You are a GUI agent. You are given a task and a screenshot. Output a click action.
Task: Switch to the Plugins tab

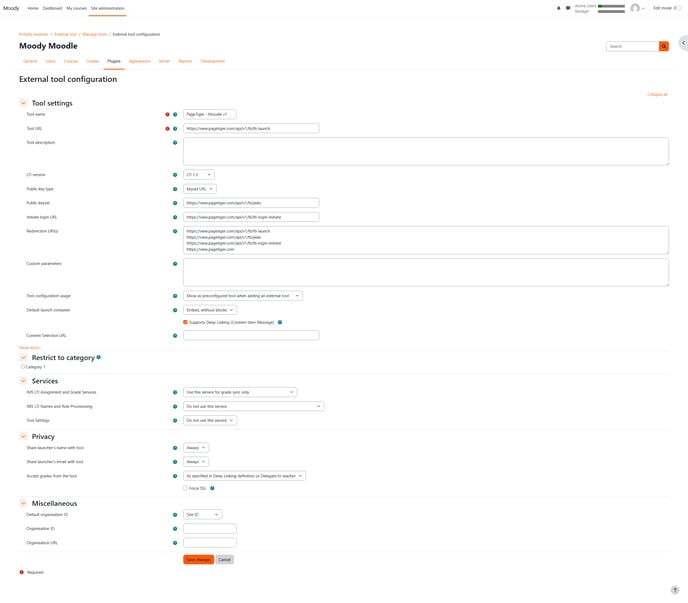[x=114, y=61]
